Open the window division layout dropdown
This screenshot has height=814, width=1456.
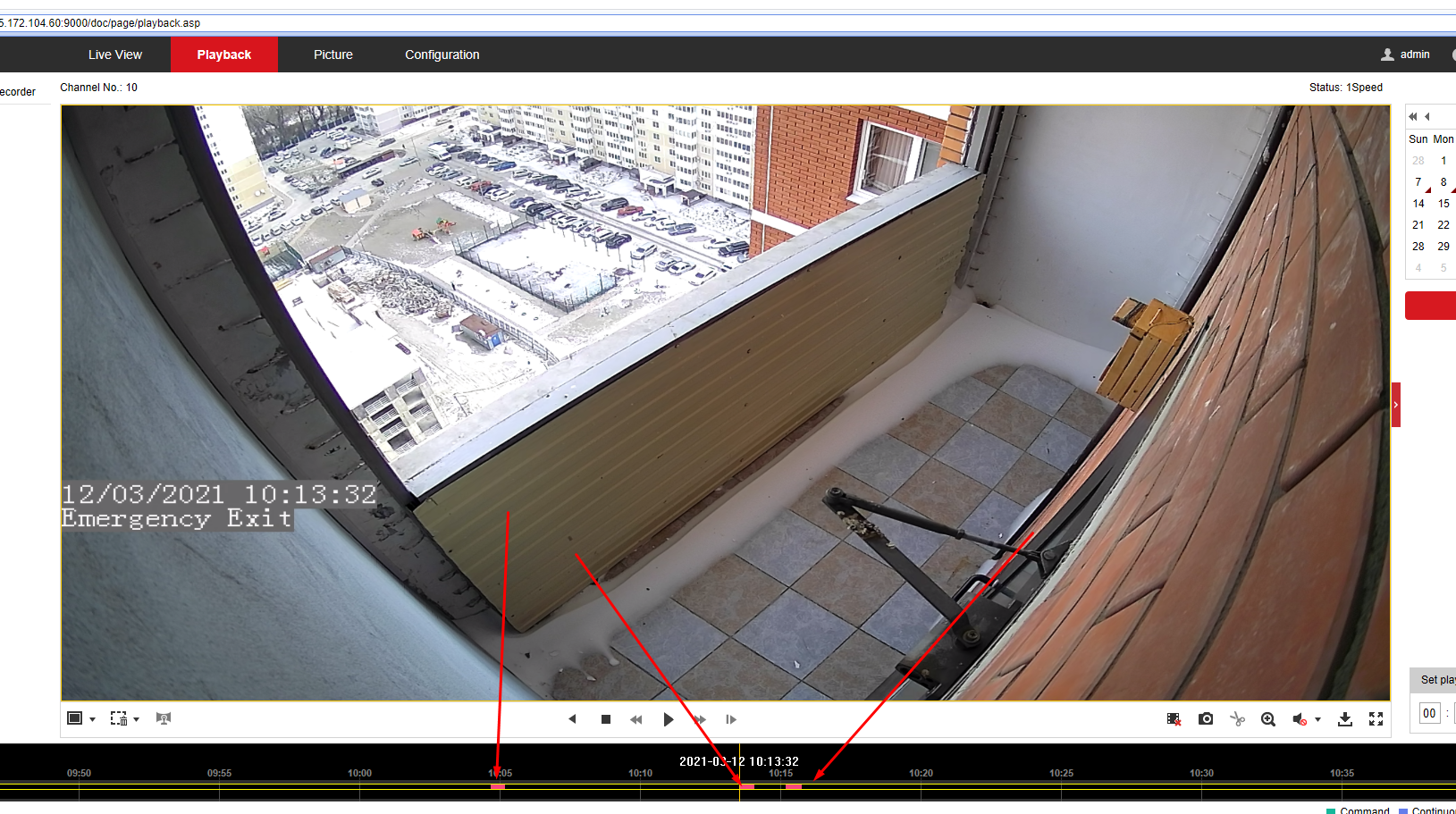coord(92,719)
